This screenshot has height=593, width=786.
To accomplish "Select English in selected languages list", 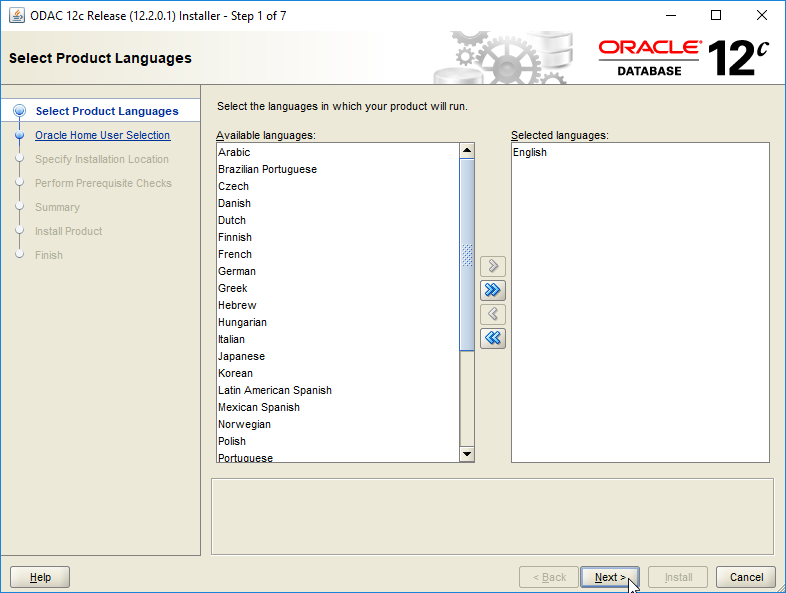I will (x=640, y=152).
